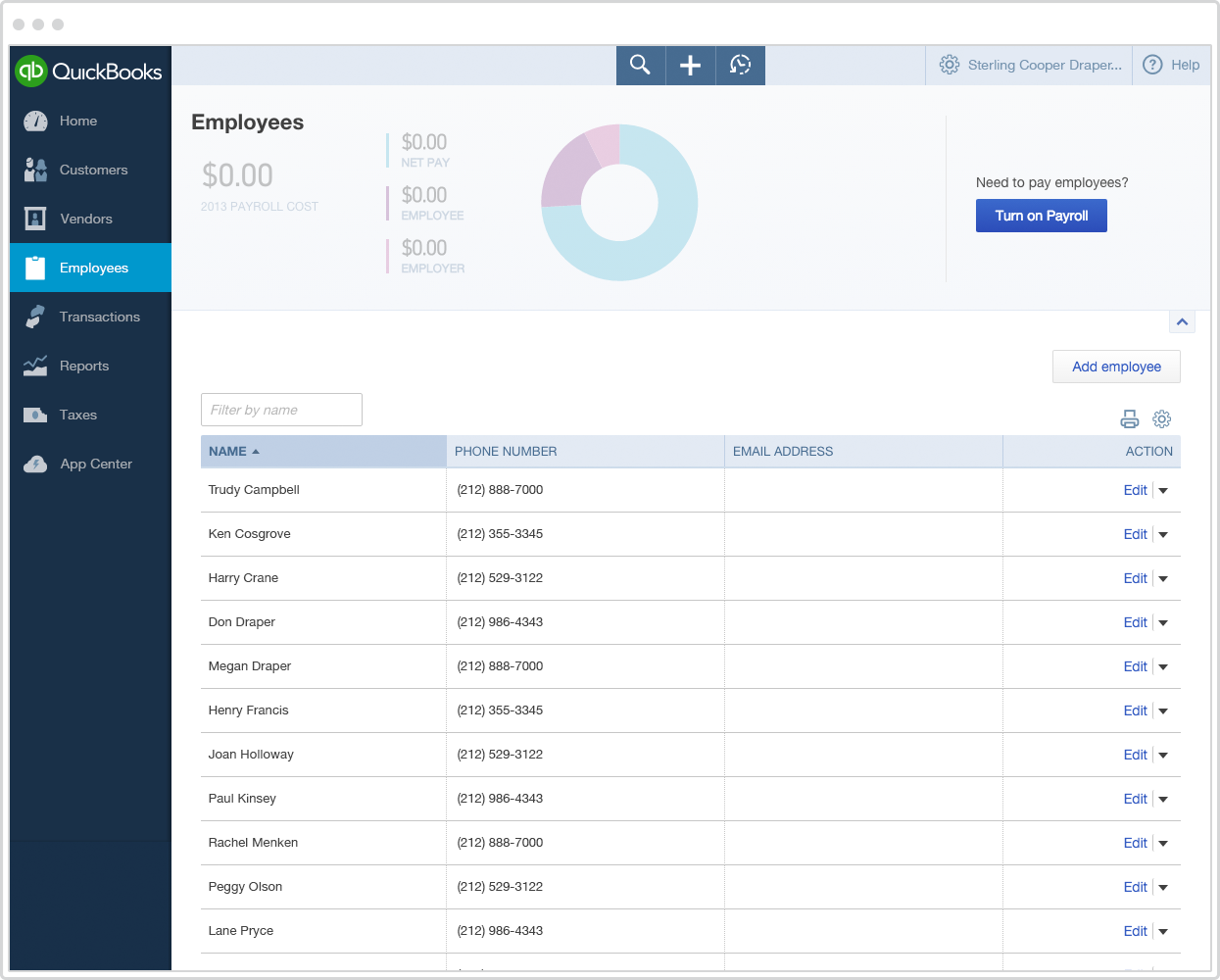Click the Vendors building icon
Screen dimensions: 1220x980
[x=35, y=219]
